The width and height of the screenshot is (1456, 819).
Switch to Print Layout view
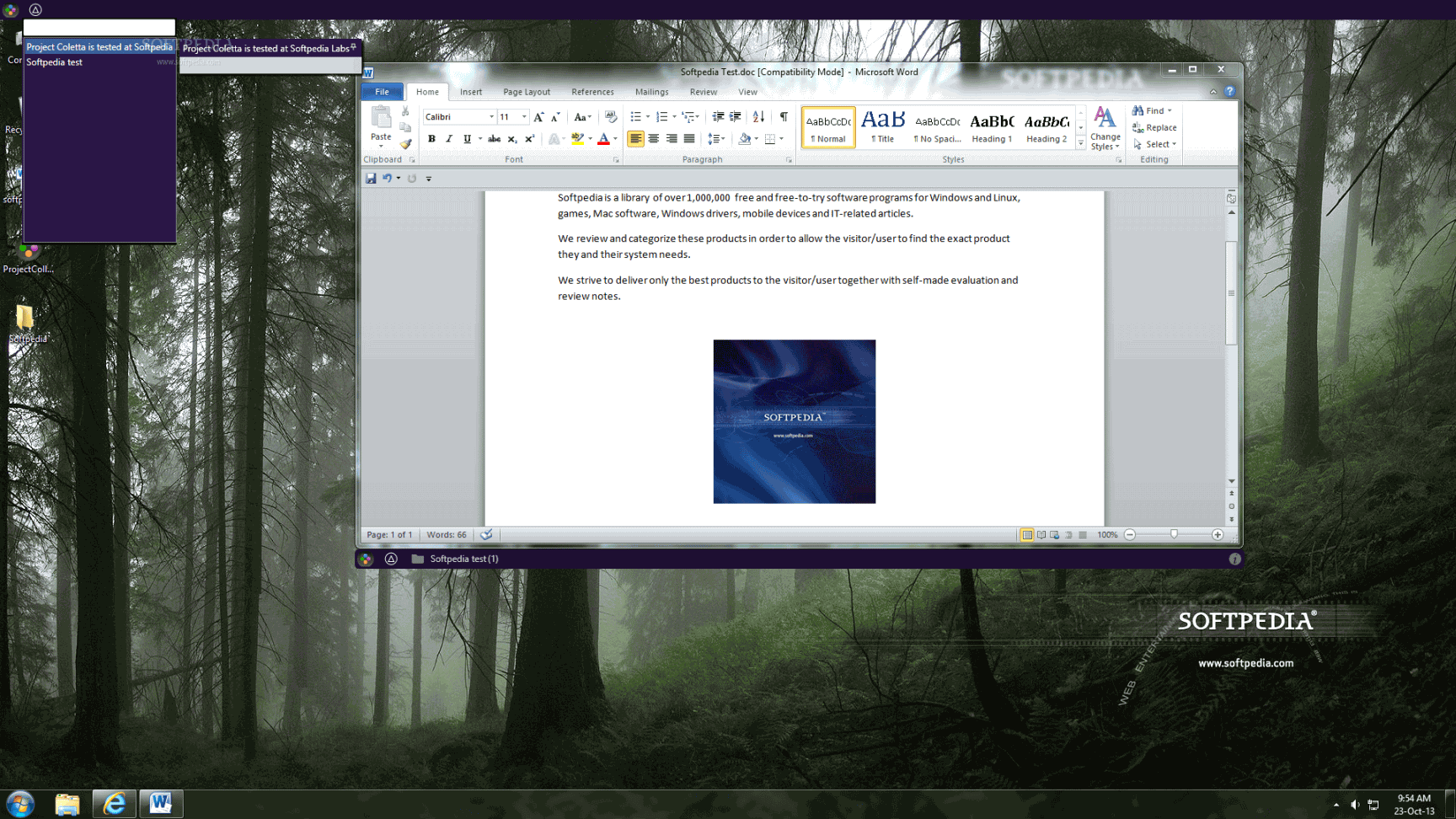click(1027, 535)
